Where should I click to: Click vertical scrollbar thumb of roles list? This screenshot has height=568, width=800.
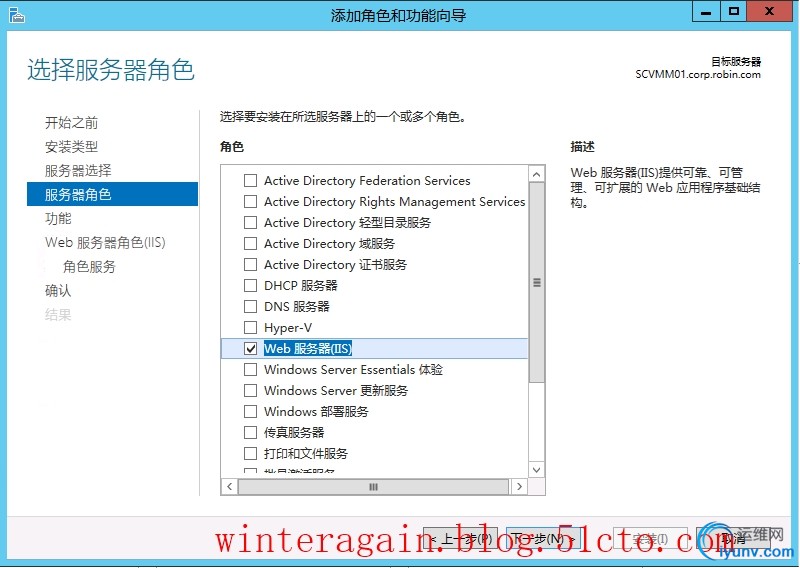536,282
